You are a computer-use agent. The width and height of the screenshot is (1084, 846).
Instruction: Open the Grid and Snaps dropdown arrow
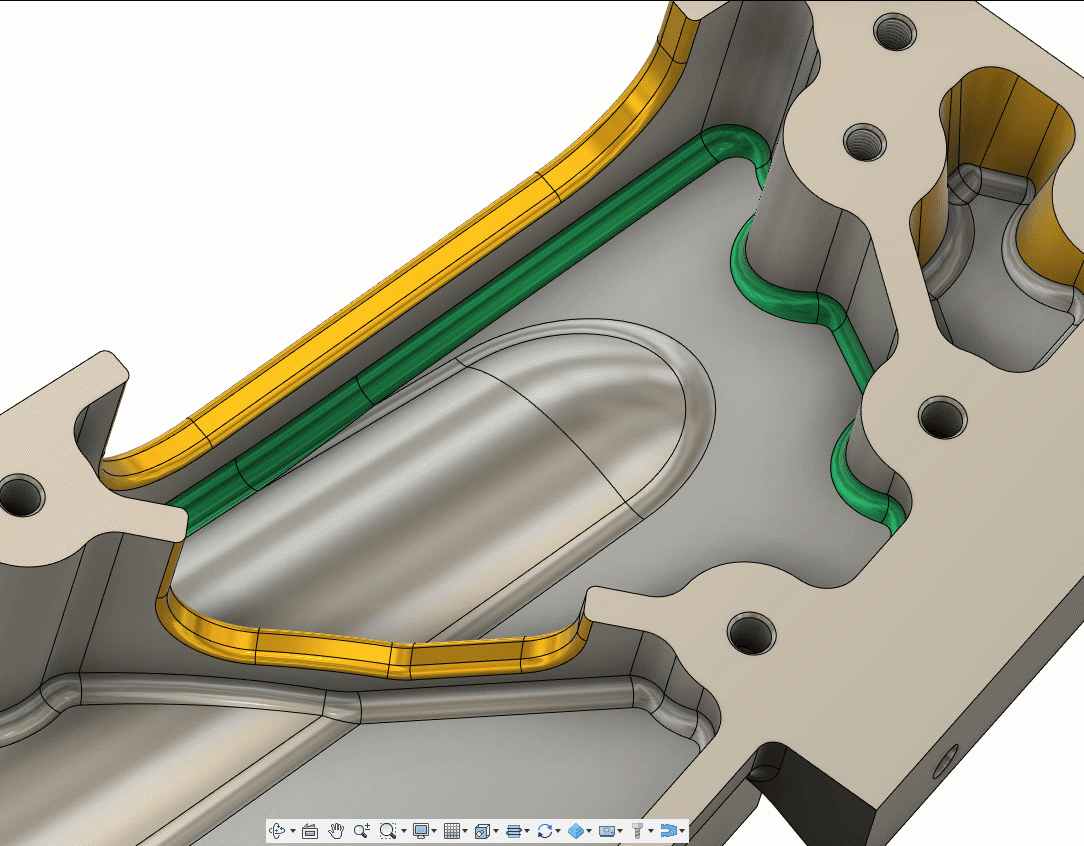pos(465,831)
